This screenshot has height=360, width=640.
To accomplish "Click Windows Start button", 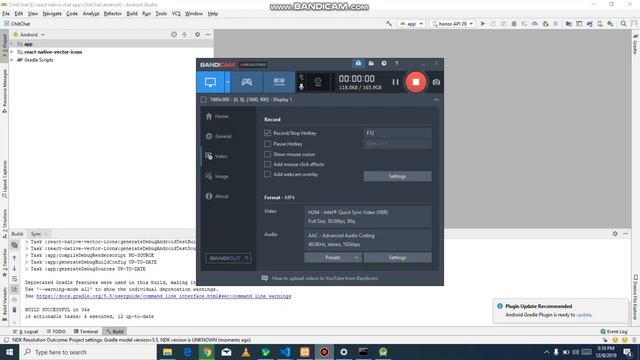I will click(9, 352).
